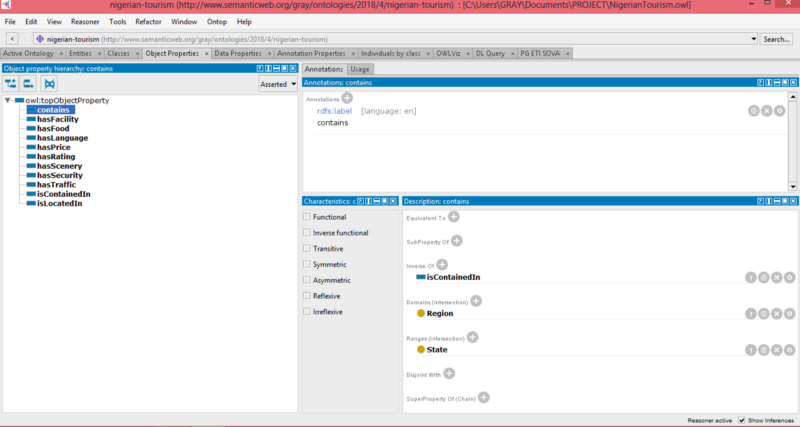Switch to the Data Properties tab
The image size is (800, 427).
[238, 53]
